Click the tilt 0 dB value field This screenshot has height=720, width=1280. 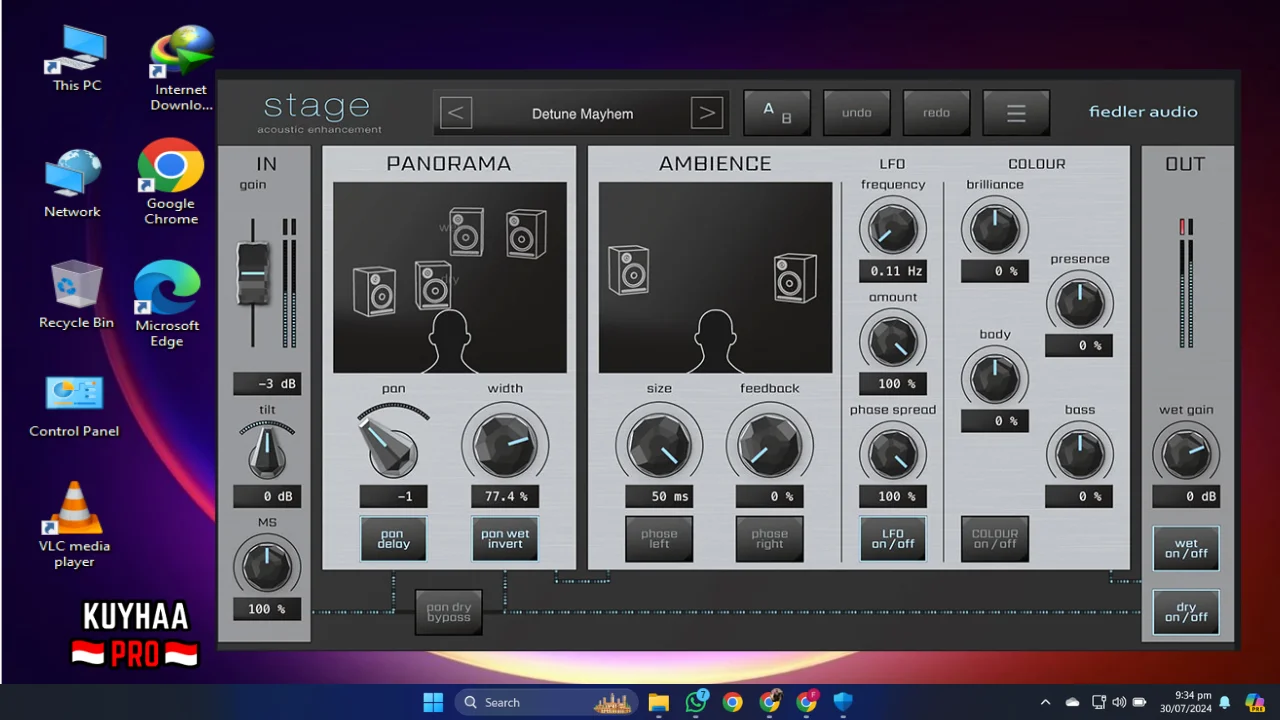pyautogui.click(x=267, y=496)
